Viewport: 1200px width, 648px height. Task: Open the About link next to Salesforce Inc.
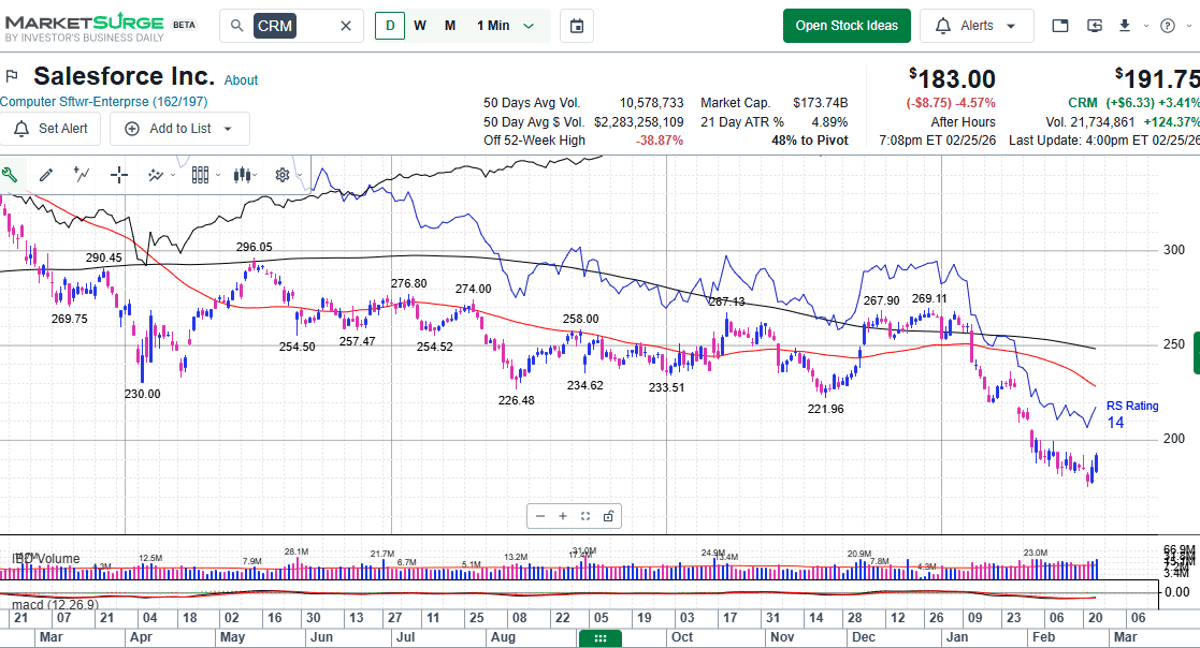pos(241,80)
